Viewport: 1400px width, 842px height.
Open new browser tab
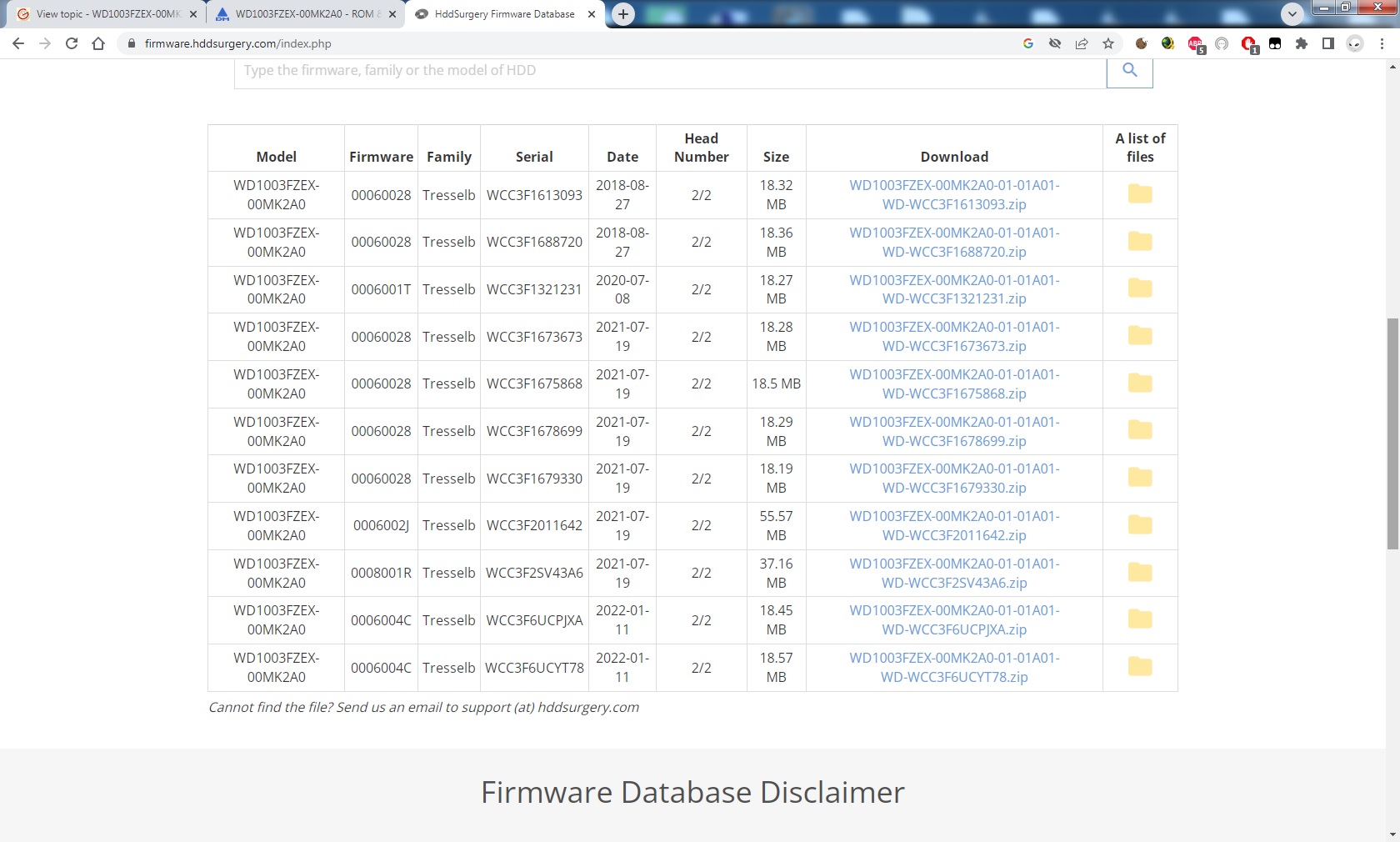point(623,14)
